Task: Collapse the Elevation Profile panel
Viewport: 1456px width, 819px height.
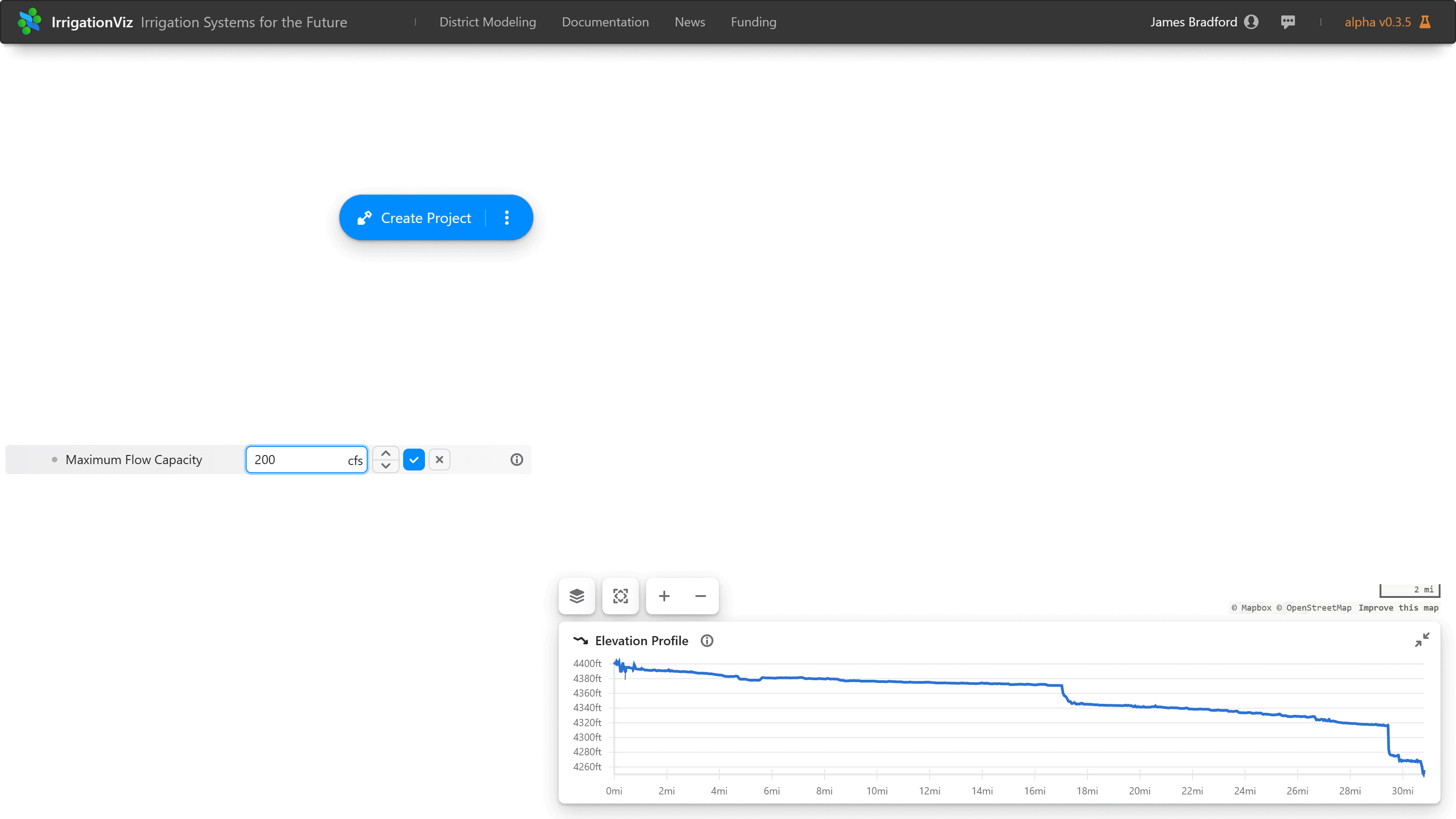Action: coord(1422,640)
